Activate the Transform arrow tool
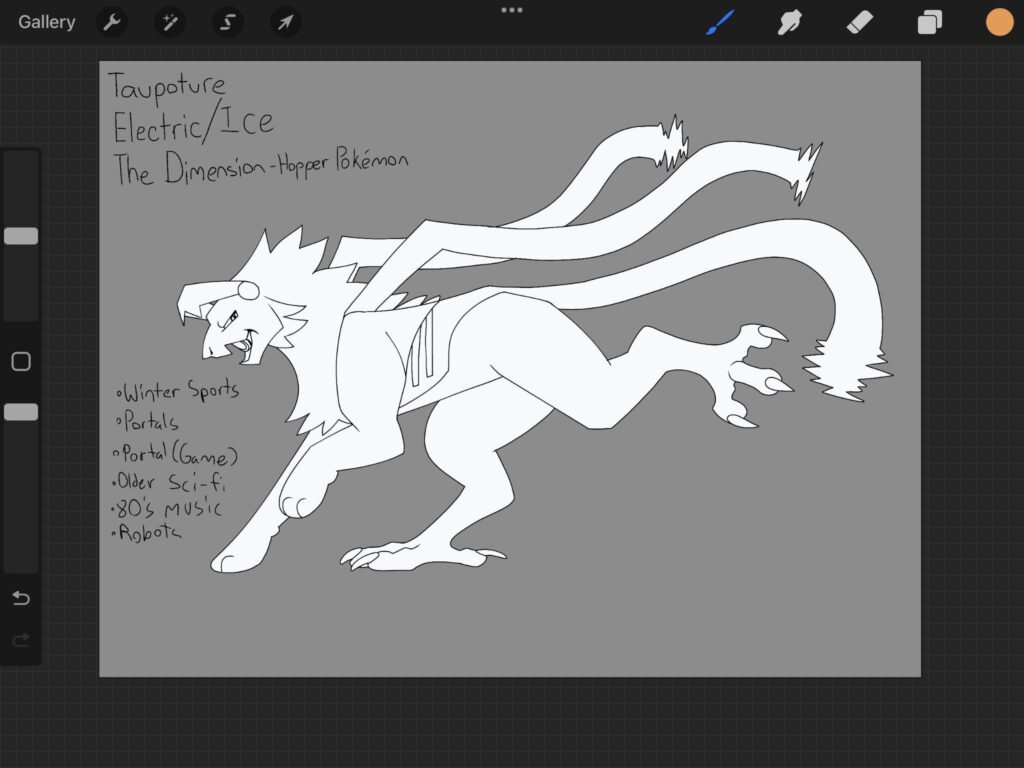Viewport: 1024px width, 768px height. (285, 22)
